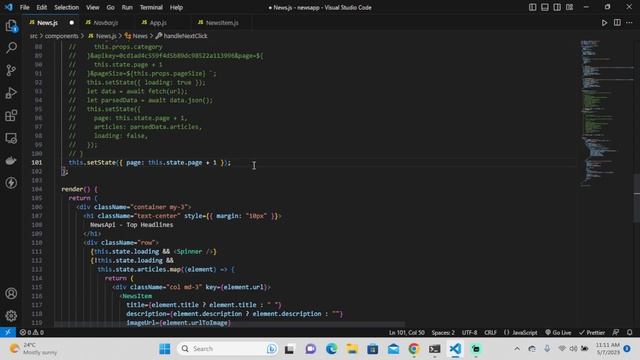The height and width of the screenshot is (360, 640).
Task: Switch to the NewsItem.js tab
Action: 222,23
